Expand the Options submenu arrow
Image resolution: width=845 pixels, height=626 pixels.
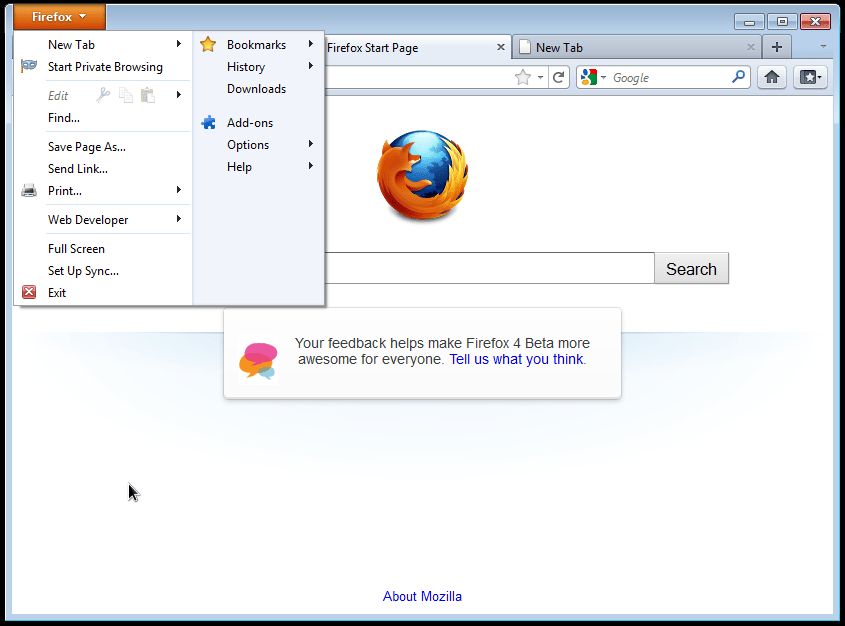coord(311,144)
